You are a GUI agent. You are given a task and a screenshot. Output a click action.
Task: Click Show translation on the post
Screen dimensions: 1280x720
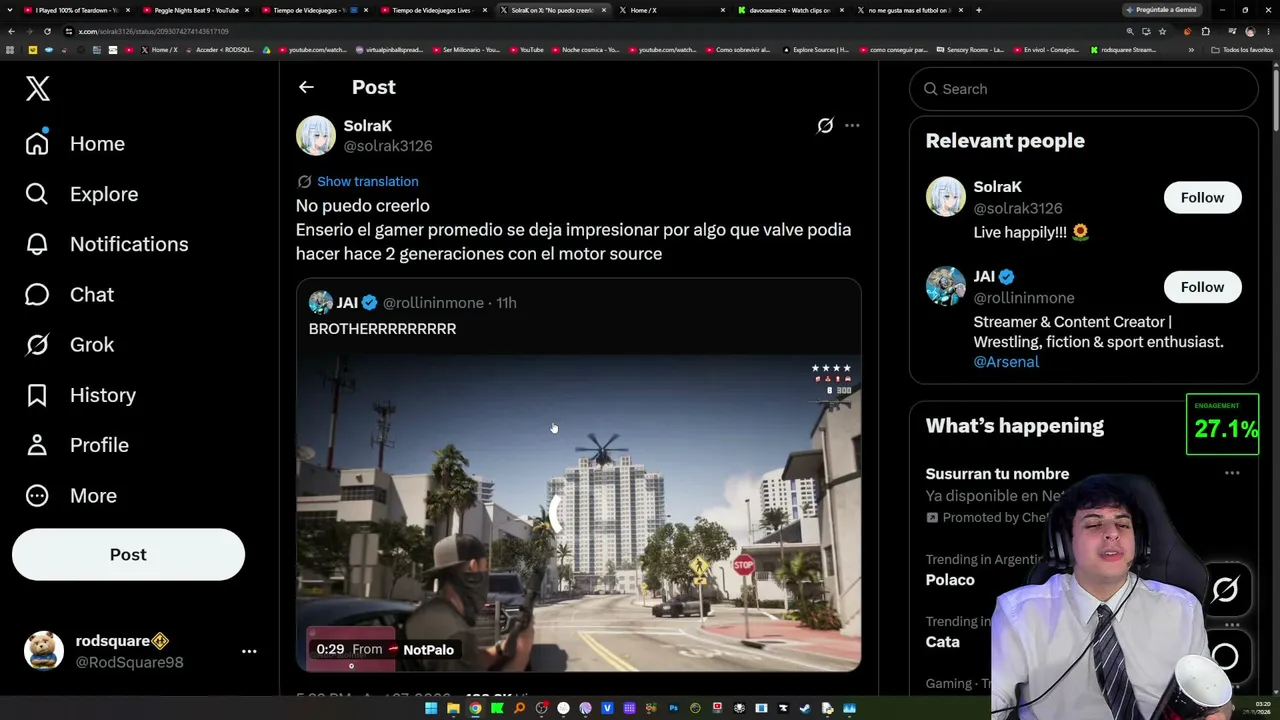click(367, 182)
